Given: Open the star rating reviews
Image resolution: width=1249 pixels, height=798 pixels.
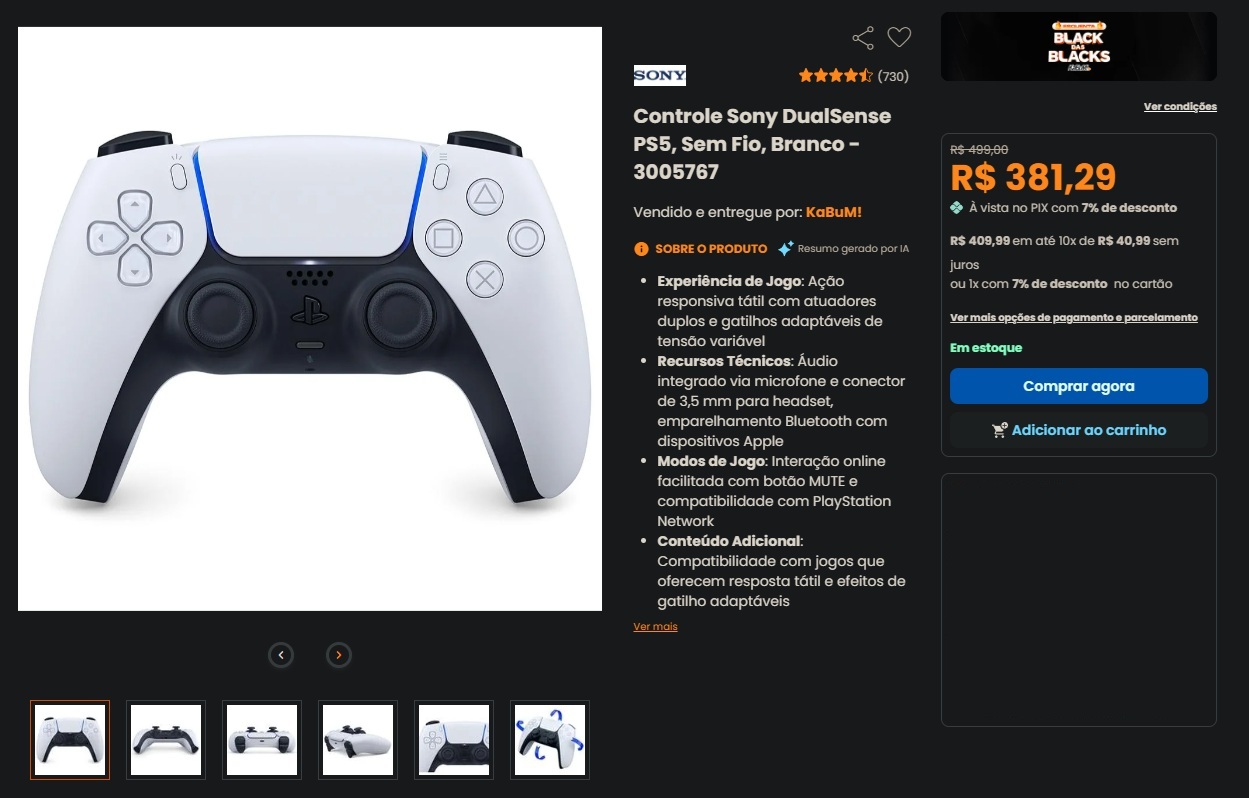Looking at the screenshot, I should click(853, 76).
